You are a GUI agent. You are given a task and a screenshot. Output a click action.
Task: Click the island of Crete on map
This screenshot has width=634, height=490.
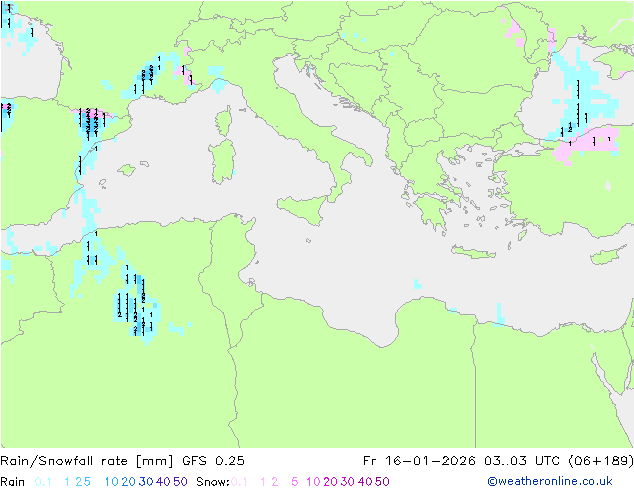coord(473,252)
